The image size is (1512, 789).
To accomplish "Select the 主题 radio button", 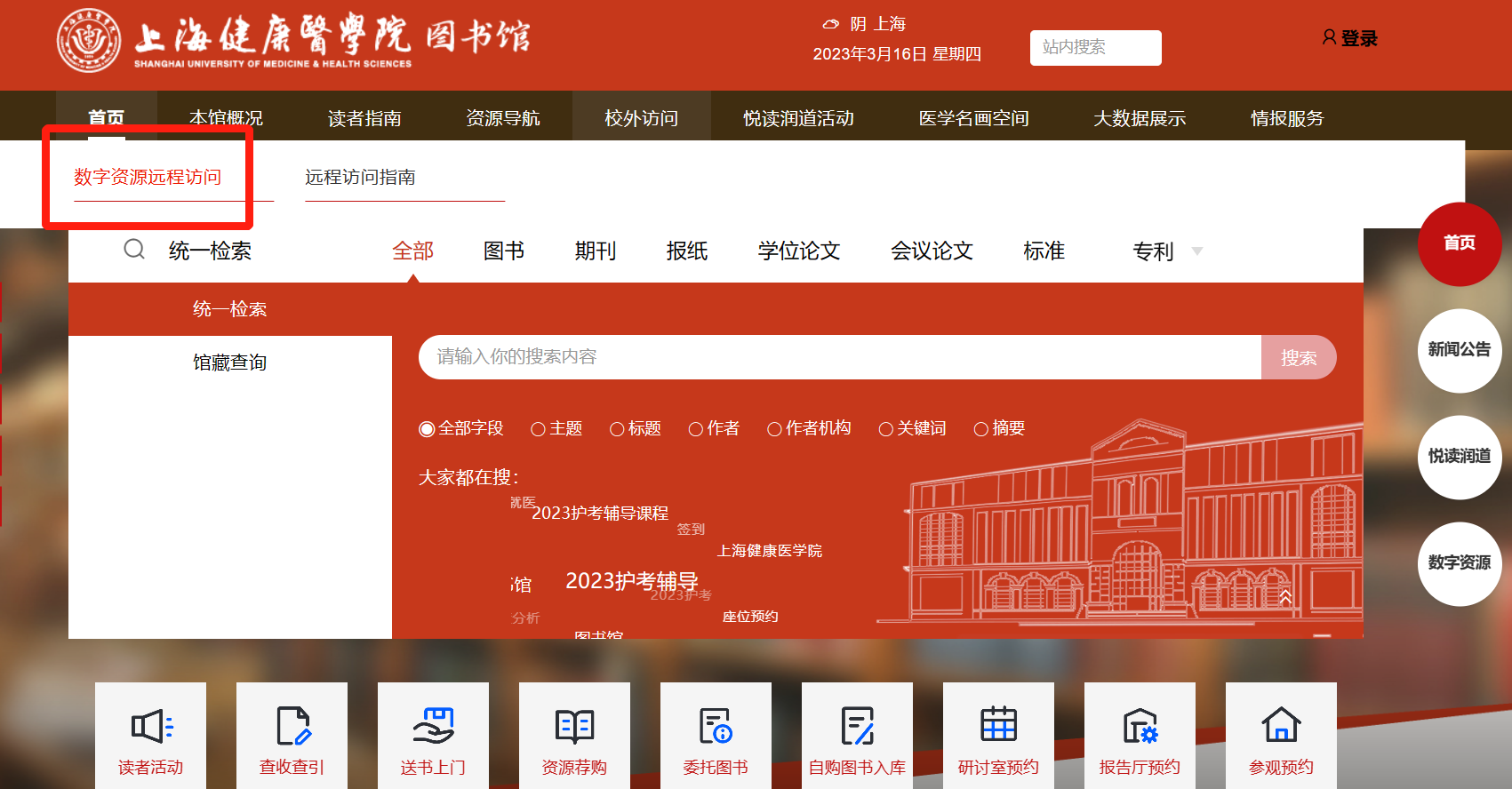I will pos(538,429).
